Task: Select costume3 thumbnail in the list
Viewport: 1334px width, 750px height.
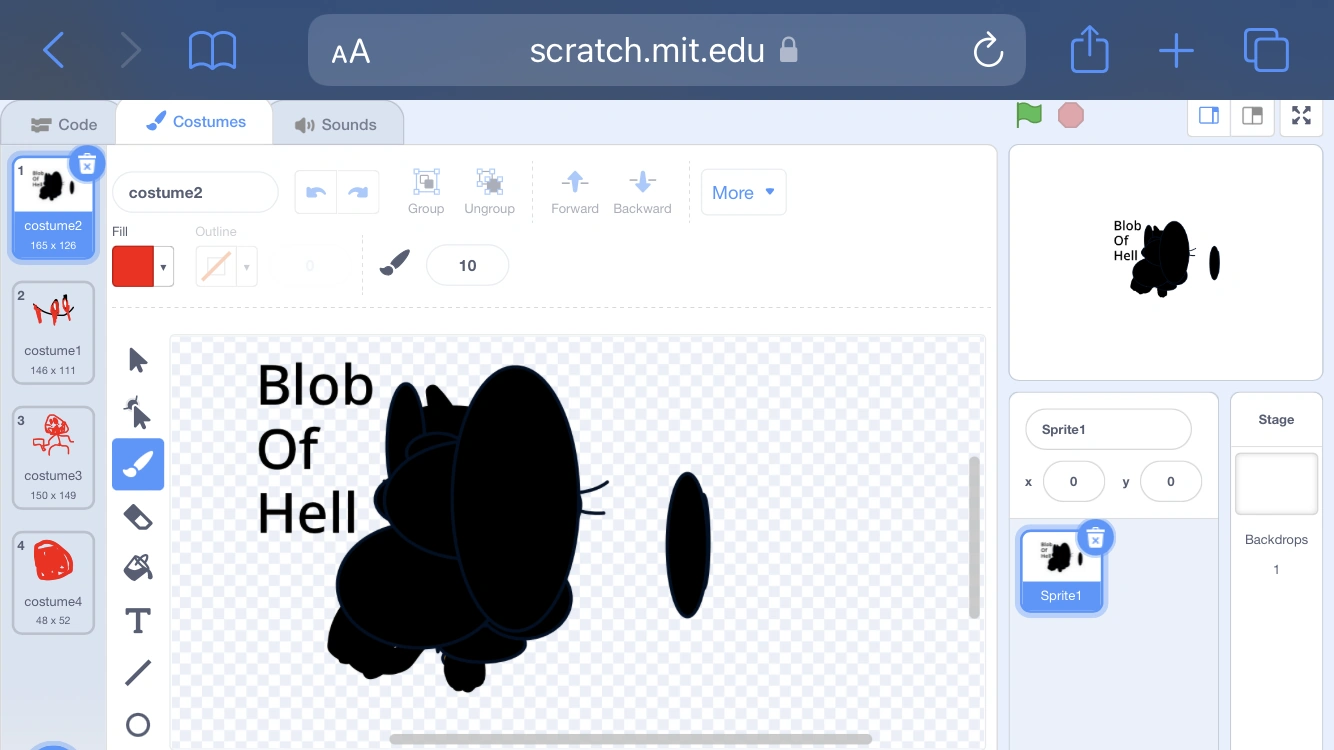Action: point(53,457)
